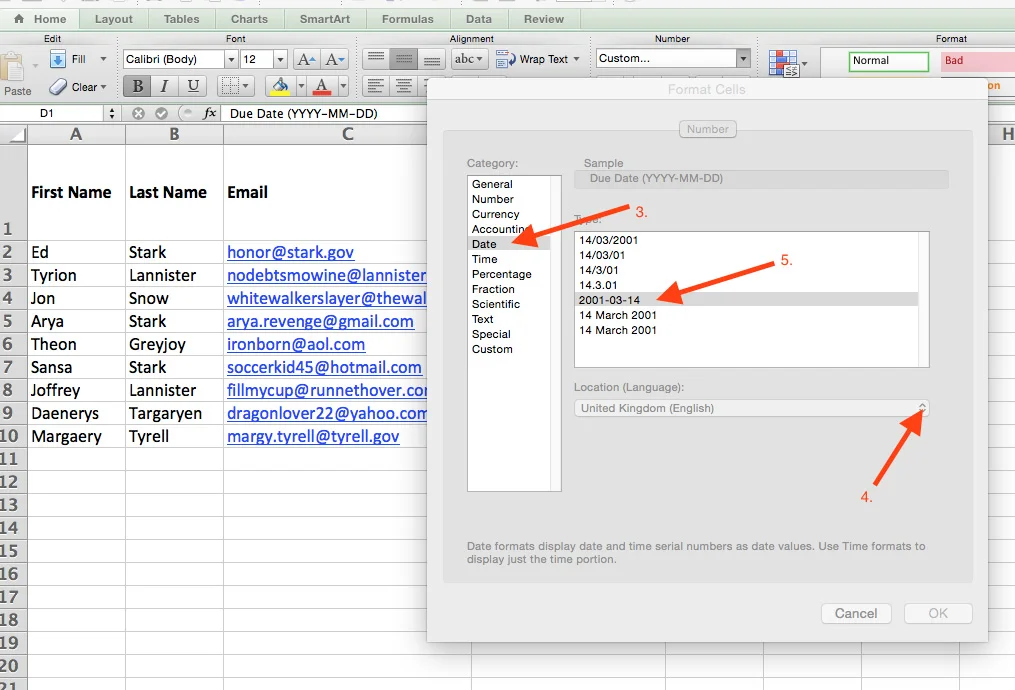Screen dimensions: 1015x690
Task: Open the Custom number format dropdown
Action: coord(743,58)
